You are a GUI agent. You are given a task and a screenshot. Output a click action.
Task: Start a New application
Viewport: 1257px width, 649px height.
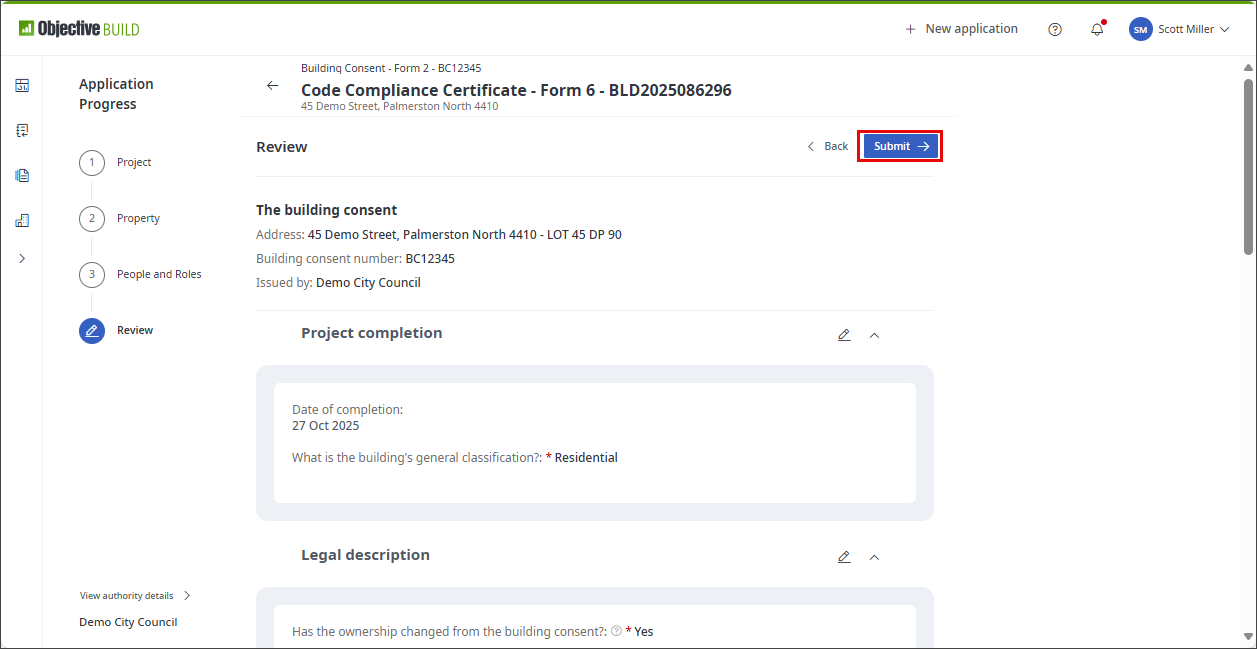[x=961, y=29]
